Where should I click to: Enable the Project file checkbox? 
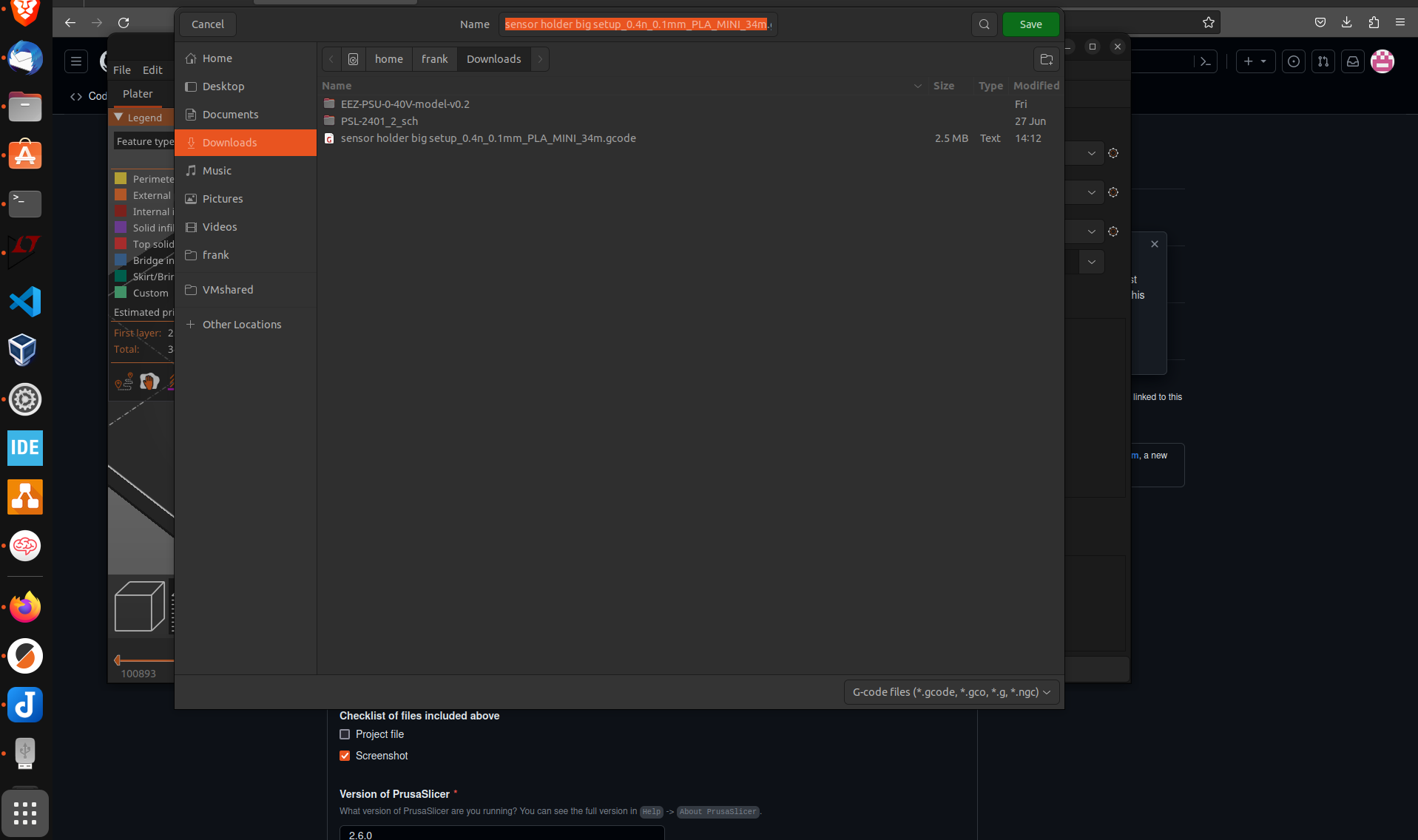tap(345, 734)
